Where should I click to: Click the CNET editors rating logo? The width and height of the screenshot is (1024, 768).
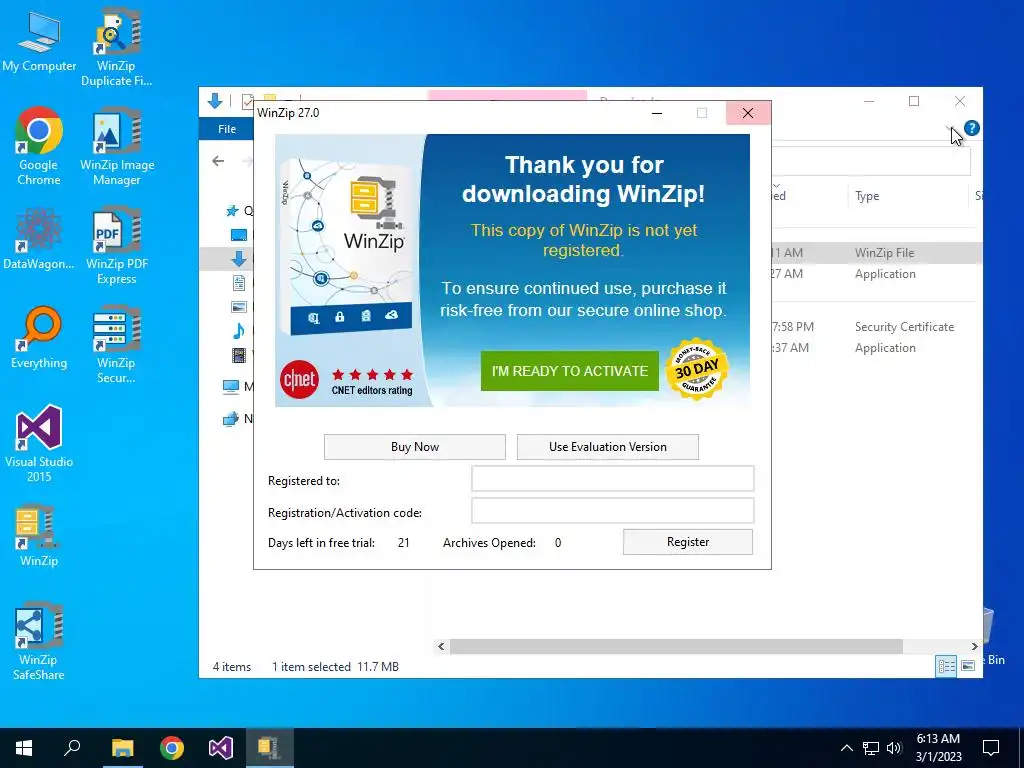pyautogui.click(x=300, y=379)
